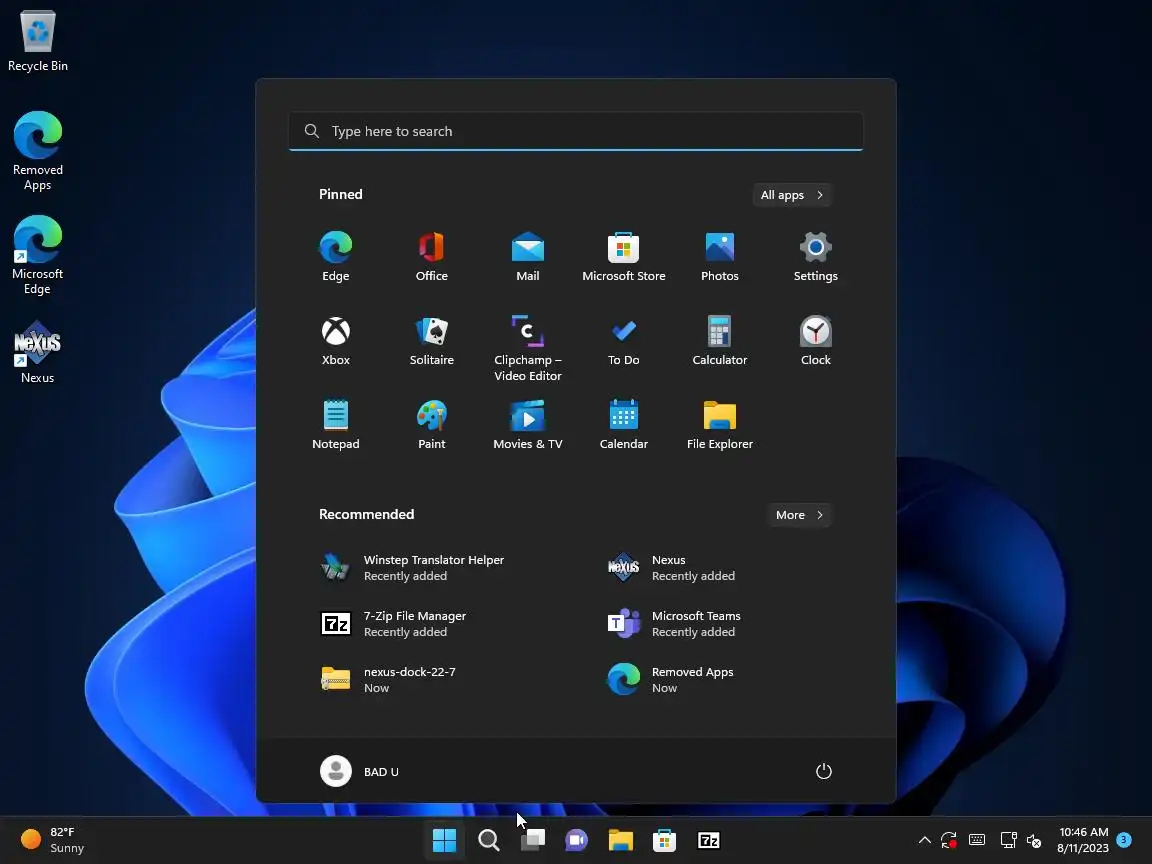Screen dimensions: 1152x864
Task: Select the Microsoft Edge desktop shortcut
Action: coord(37,255)
